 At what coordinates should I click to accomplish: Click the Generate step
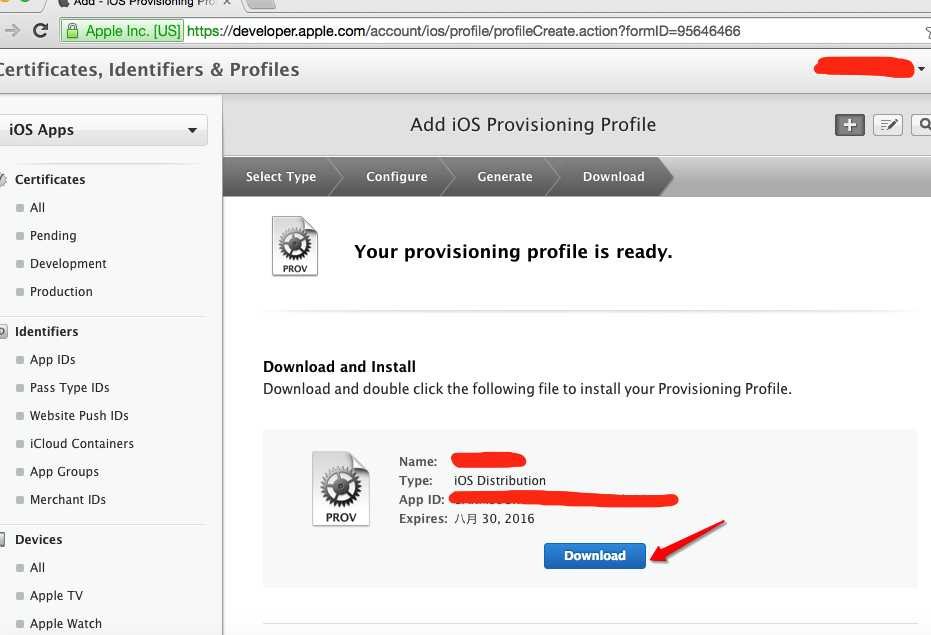click(505, 177)
